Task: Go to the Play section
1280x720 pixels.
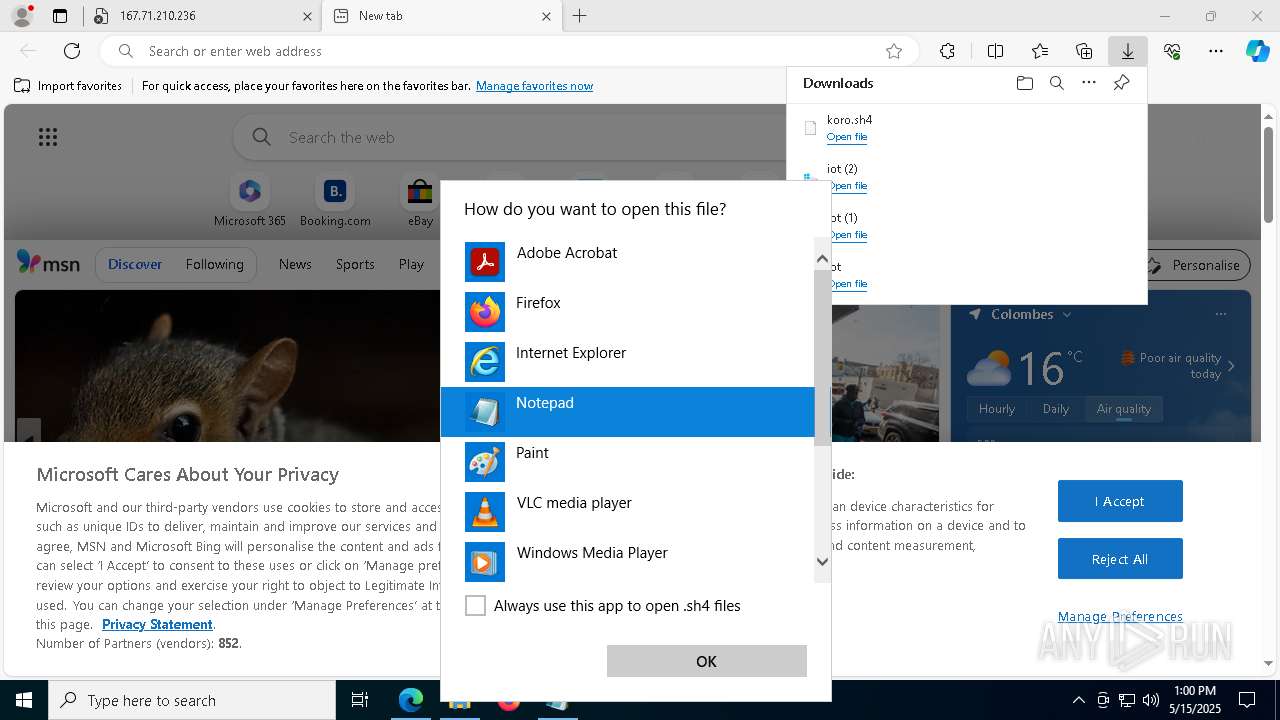Action: pyautogui.click(x=411, y=264)
